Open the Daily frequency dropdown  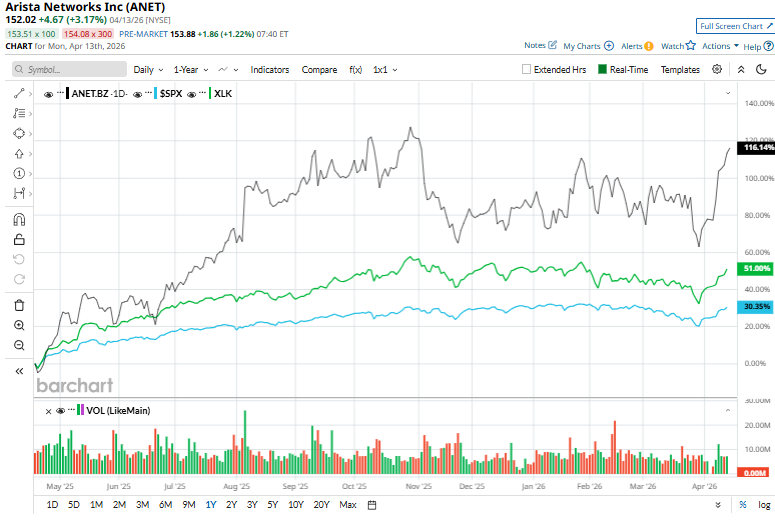[148, 70]
